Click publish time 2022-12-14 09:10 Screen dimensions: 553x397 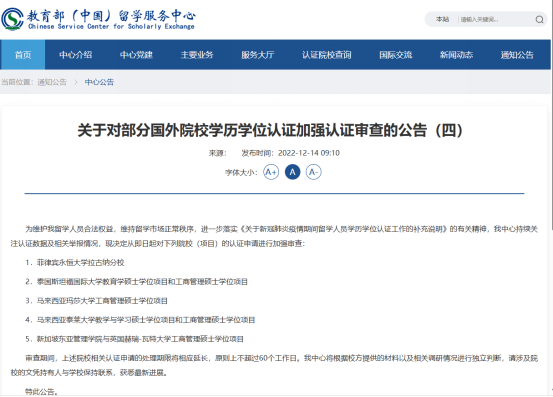click(309, 153)
